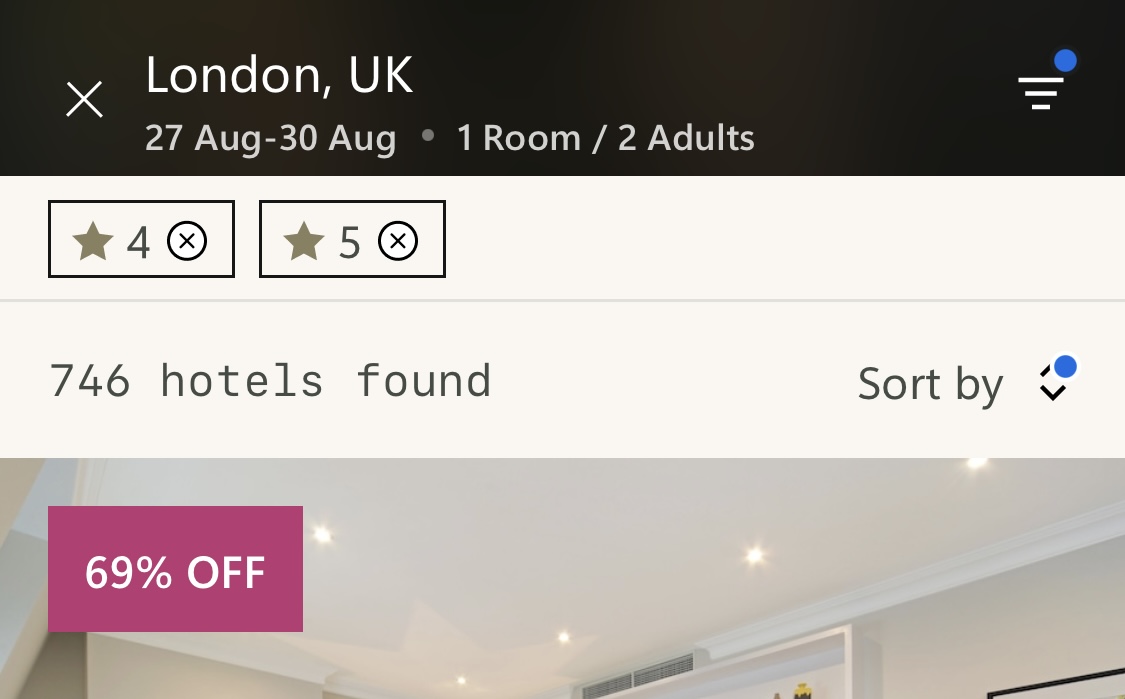Tap the blue dot on filter icon

(x=1065, y=61)
